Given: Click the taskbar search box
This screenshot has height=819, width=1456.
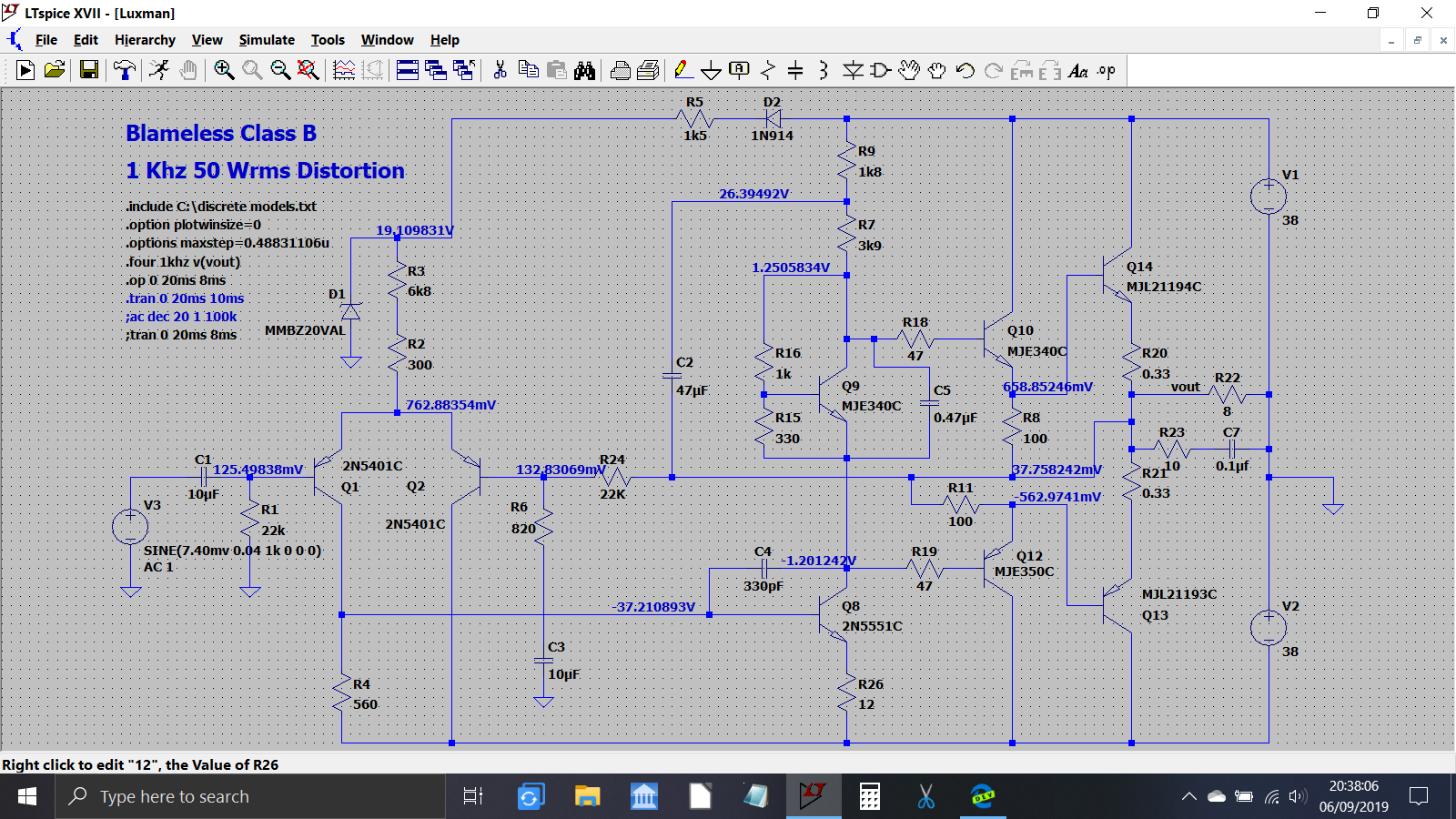Looking at the screenshot, I should tap(251, 796).
